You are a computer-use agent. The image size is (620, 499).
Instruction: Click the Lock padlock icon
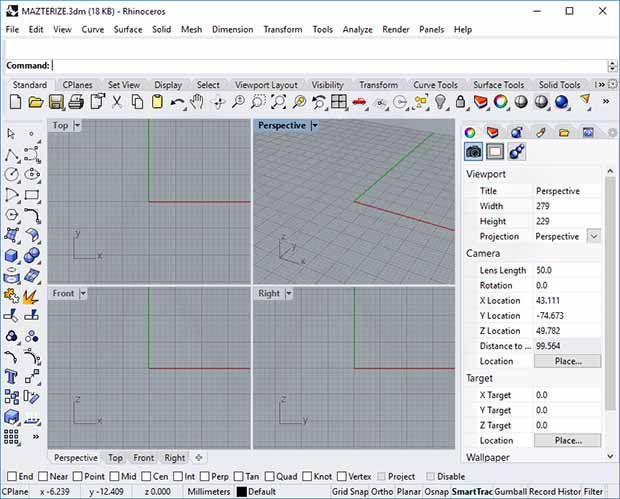tap(460, 102)
